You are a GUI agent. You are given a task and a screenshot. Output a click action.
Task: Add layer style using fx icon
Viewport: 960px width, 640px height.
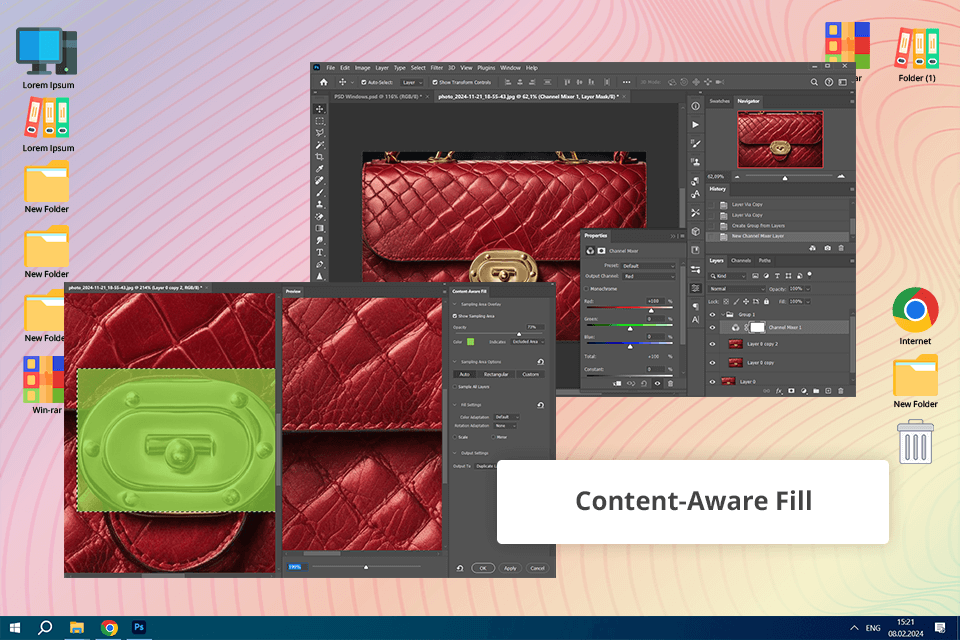pyautogui.click(x=779, y=391)
